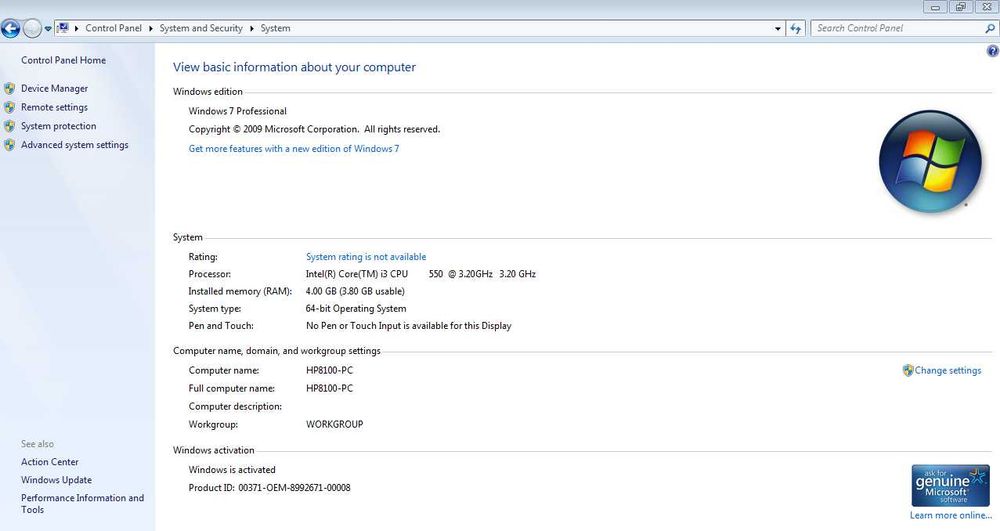Click the Computer name value HP8100-PC
The height and width of the screenshot is (531, 1000).
click(x=329, y=370)
